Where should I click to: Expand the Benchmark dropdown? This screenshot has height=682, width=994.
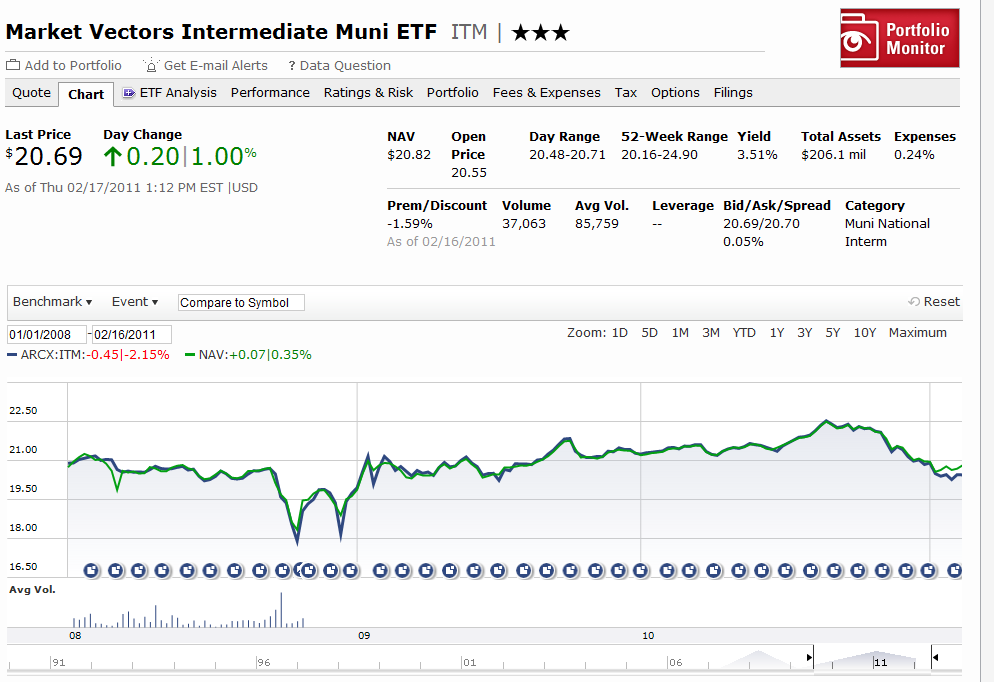coord(52,302)
